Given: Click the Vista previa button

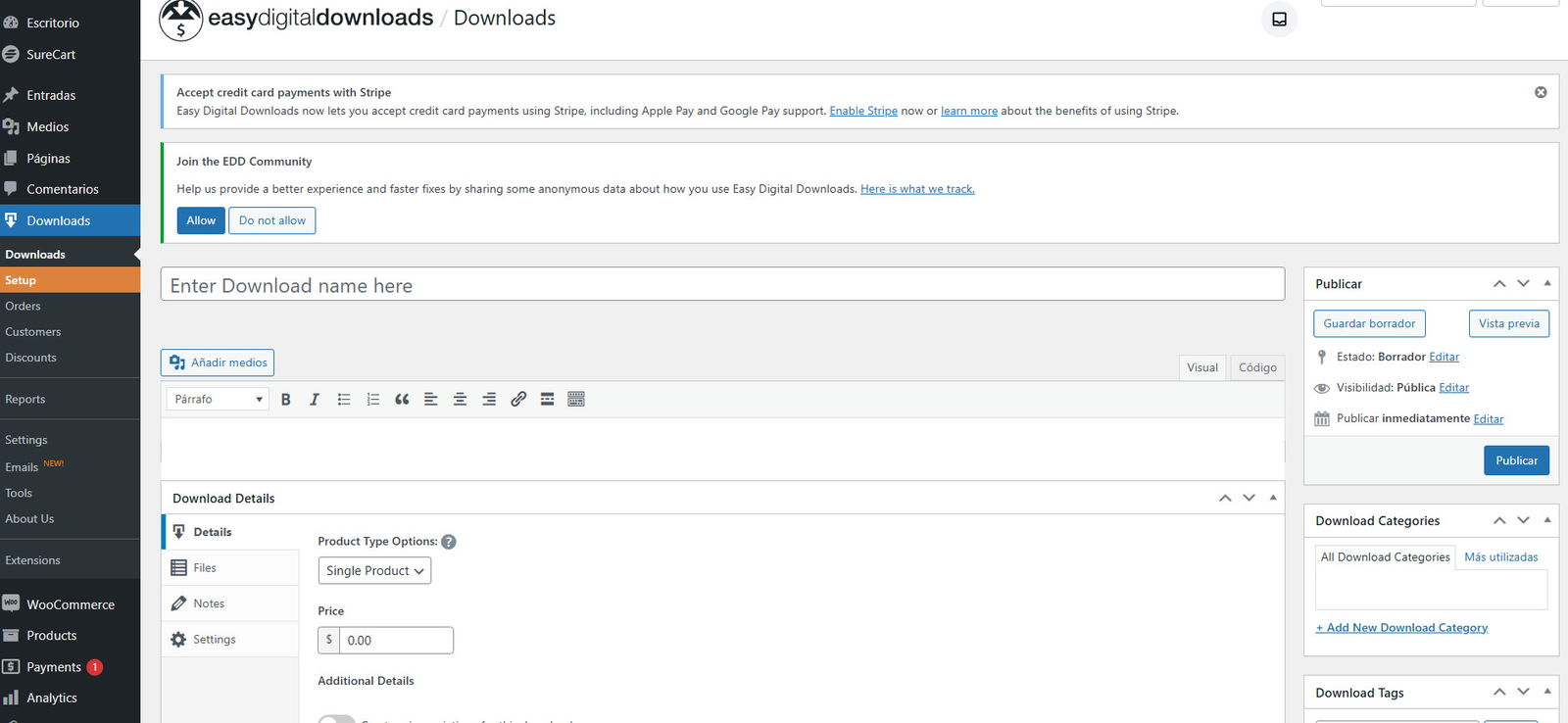Looking at the screenshot, I should click(1509, 323).
